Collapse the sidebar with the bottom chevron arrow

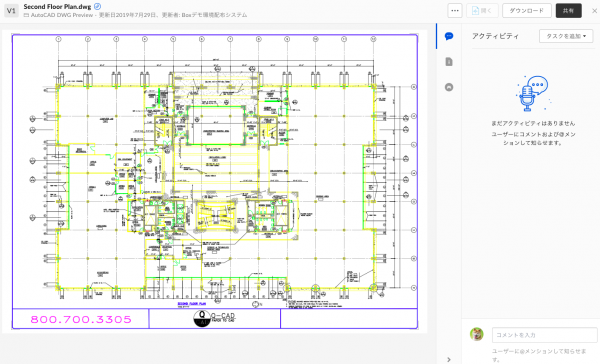(449, 359)
